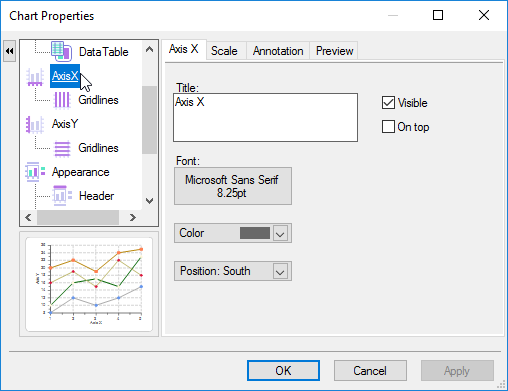This screenshot has width=508, height=391.
Task: Select the DataTable icon in tree
Action: (x=61, y=52)
